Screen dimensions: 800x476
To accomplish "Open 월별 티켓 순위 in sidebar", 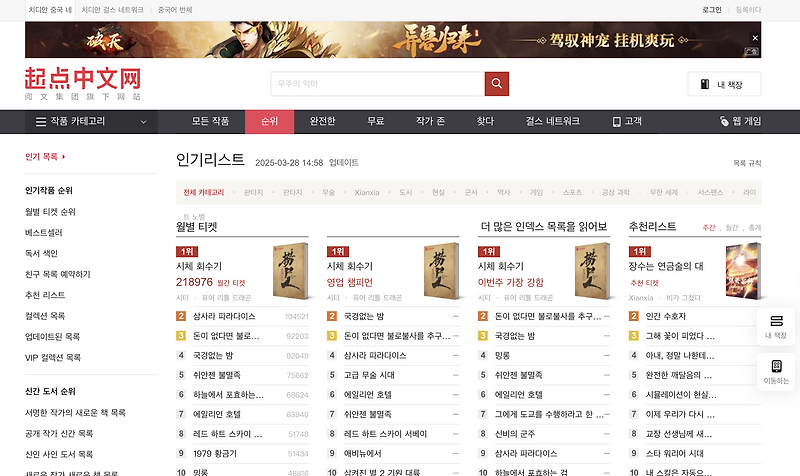I will point(50,212).
